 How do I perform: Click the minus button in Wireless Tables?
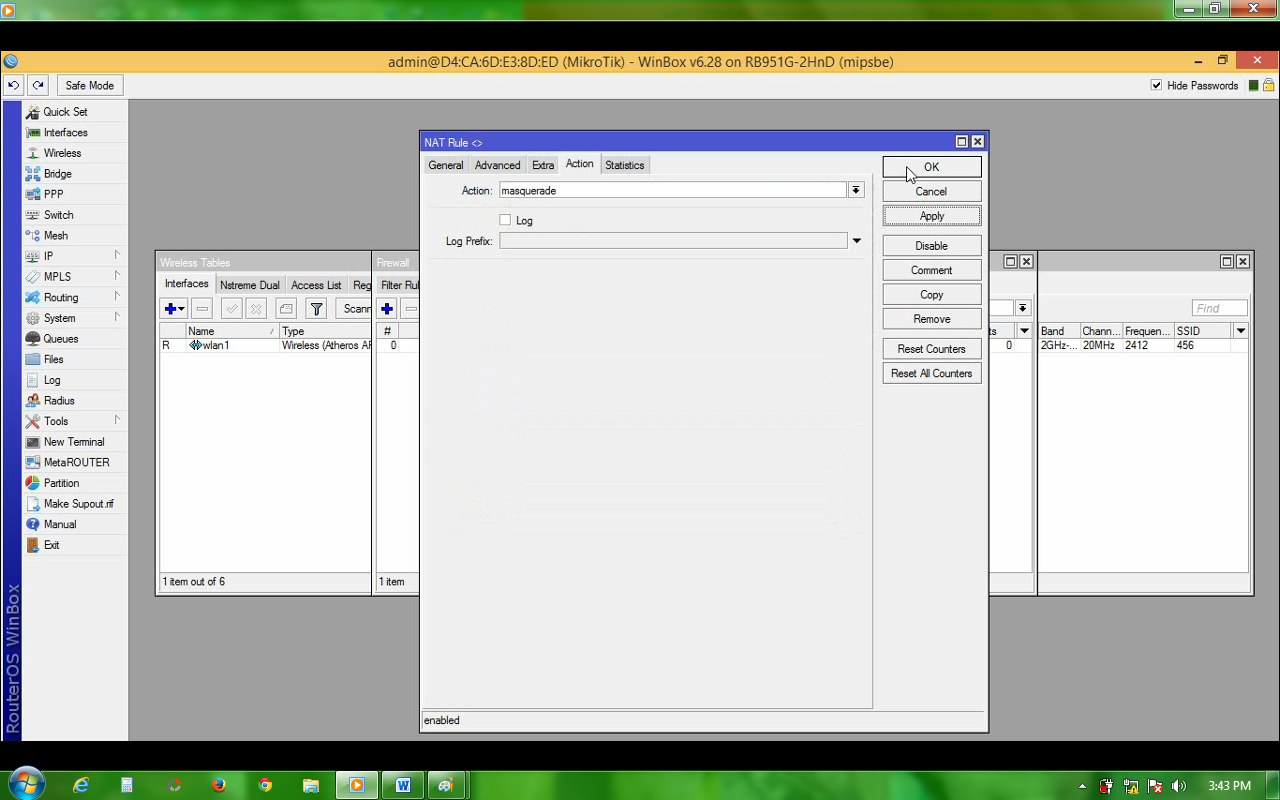[202, 309]
